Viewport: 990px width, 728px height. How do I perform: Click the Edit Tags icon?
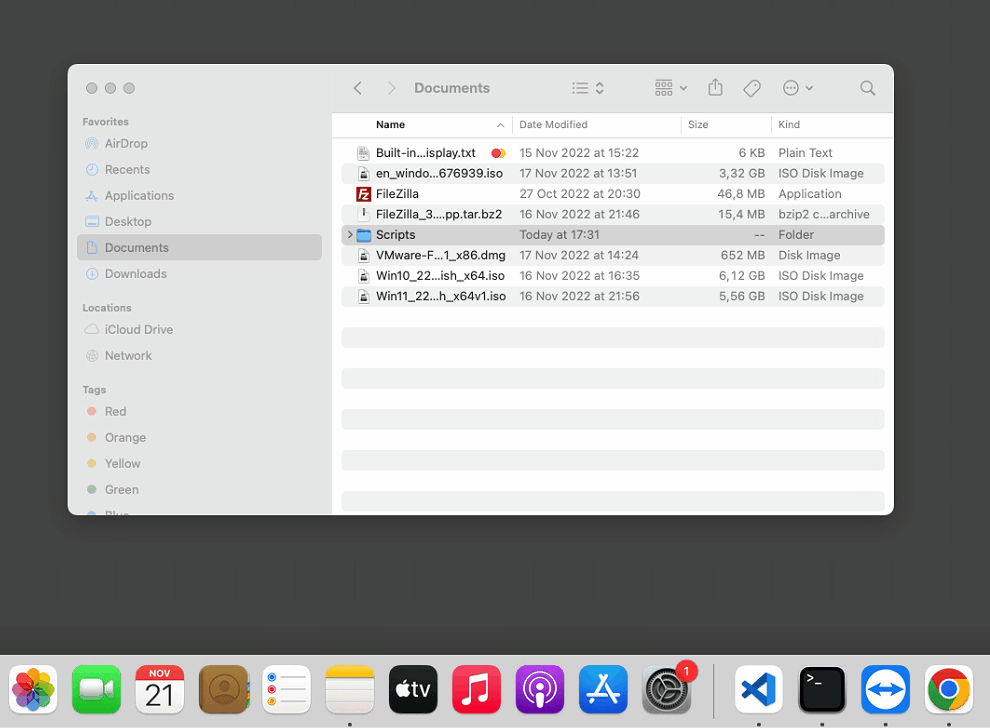[751, 88]
